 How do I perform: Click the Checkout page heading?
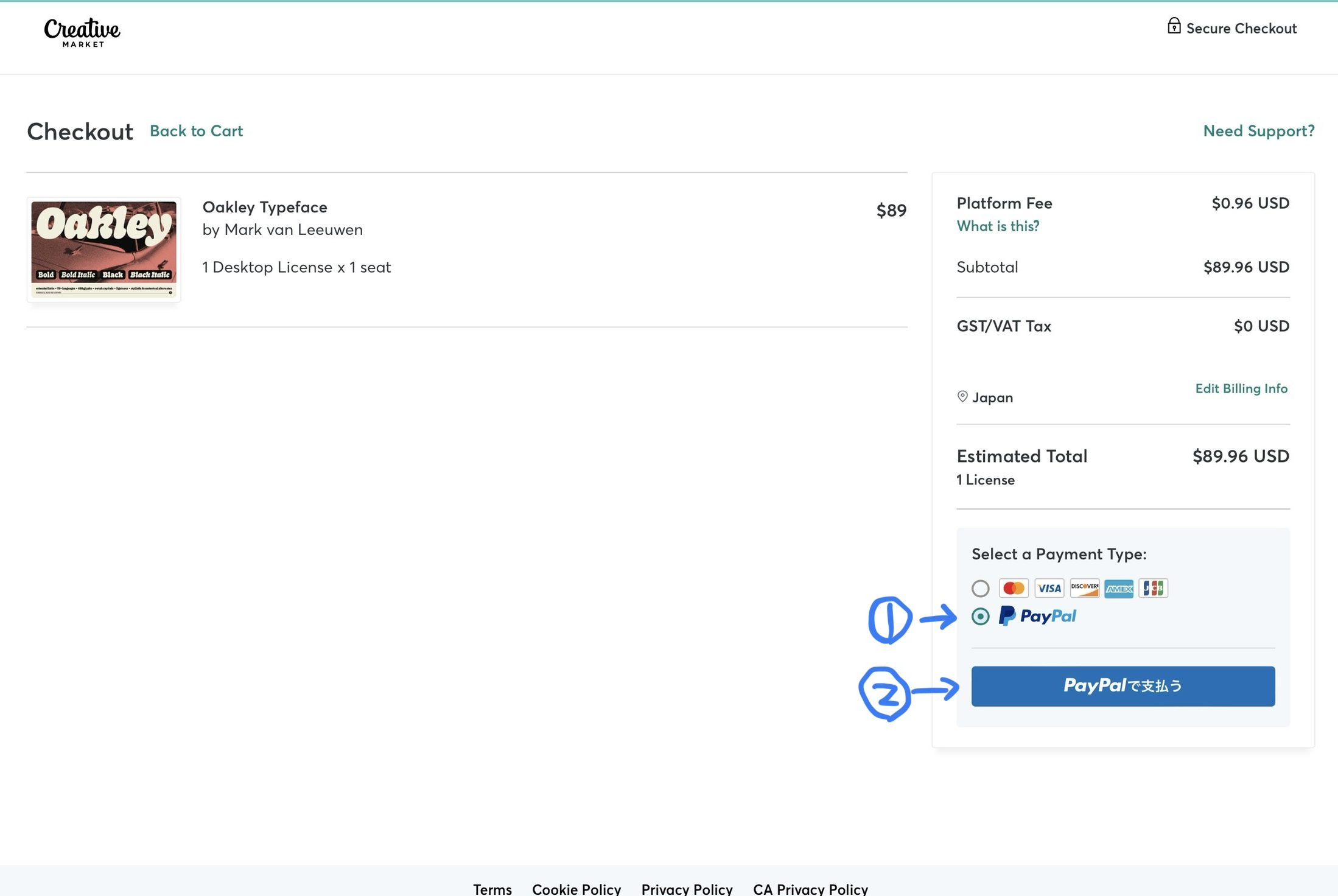(80, 131)
